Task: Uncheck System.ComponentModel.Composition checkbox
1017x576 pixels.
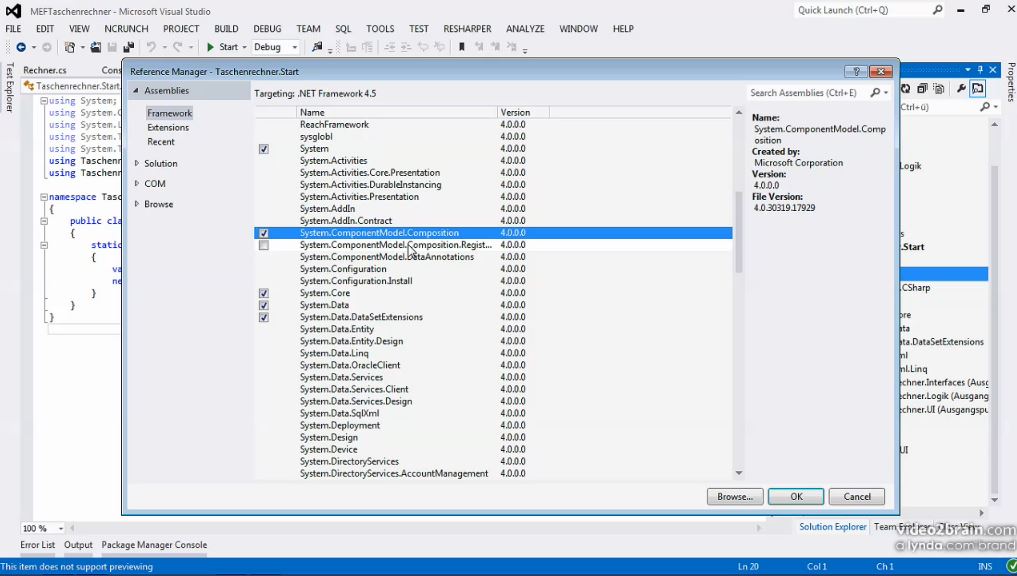Action: click(x=264, y=233)
